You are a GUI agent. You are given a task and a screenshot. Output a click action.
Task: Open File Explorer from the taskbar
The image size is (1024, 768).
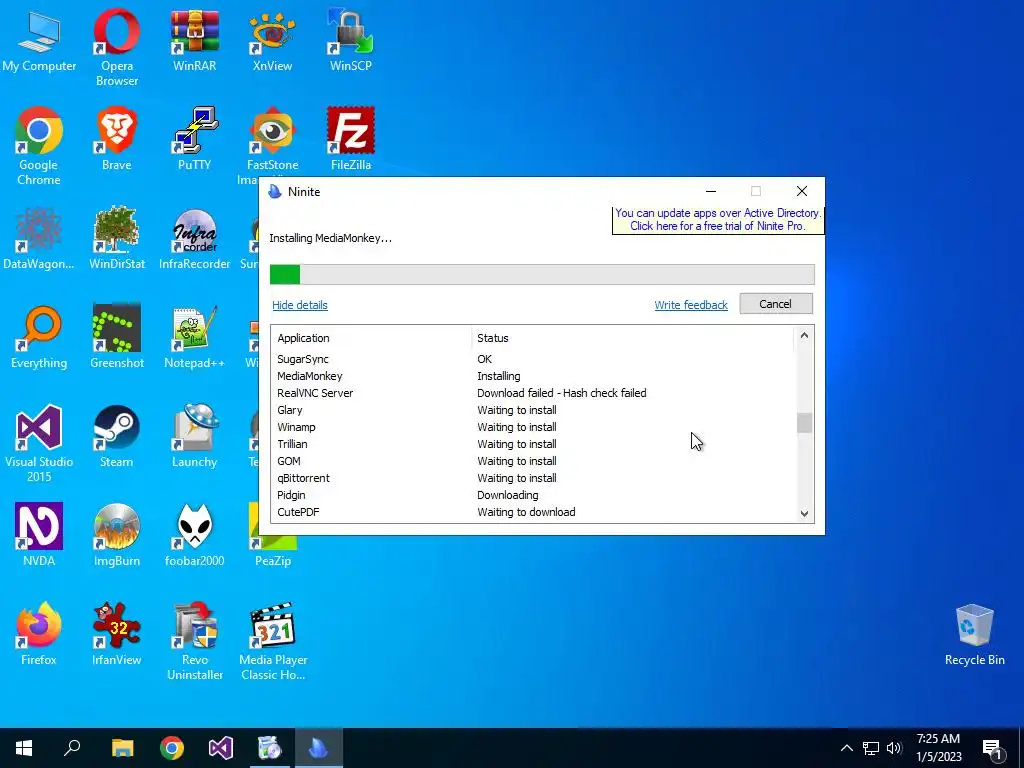(122, 748)
